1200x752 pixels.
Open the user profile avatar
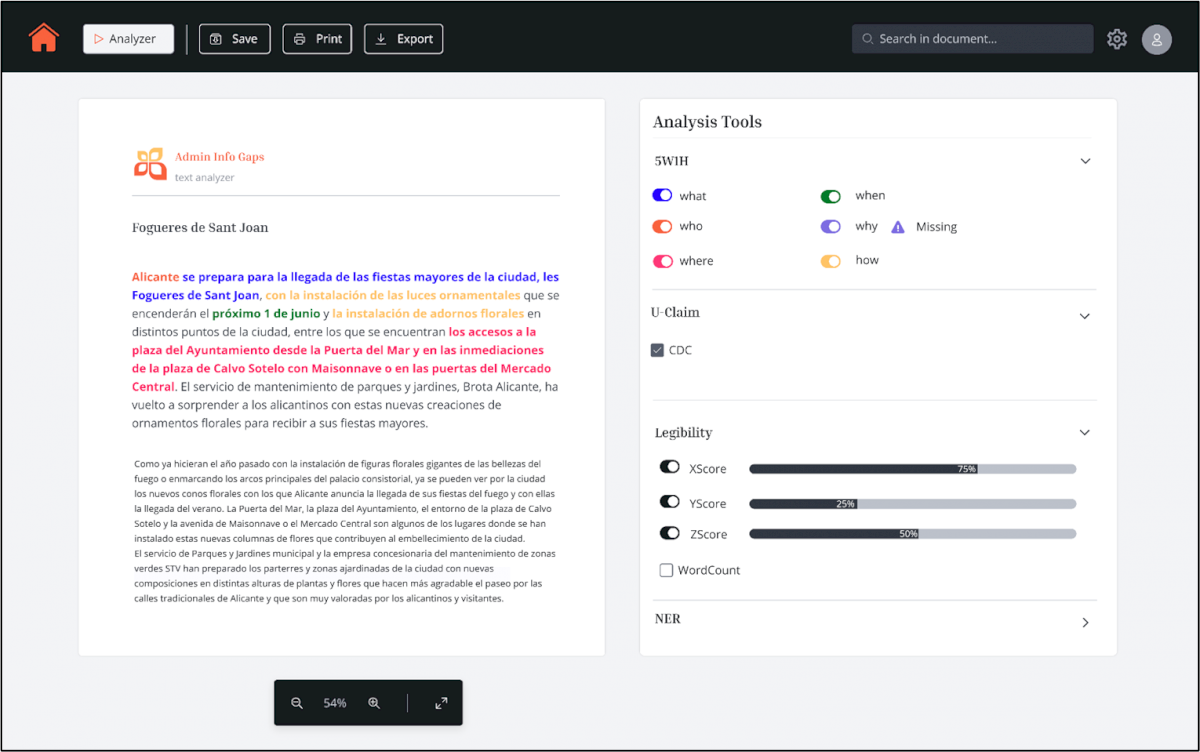click(1157, 39)
